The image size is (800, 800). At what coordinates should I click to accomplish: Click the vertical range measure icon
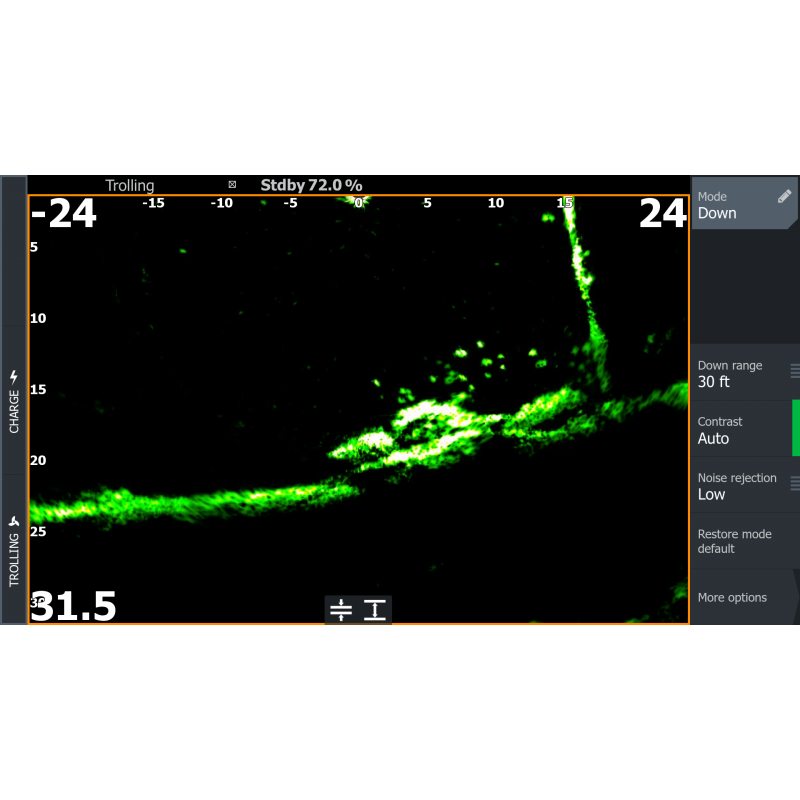coord(375,610)
